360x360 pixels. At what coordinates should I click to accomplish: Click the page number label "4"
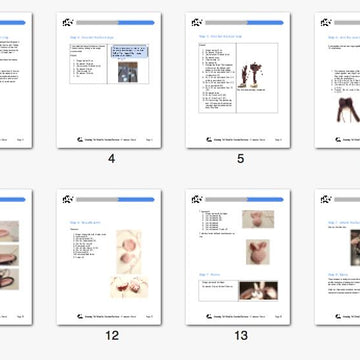pyautogui.click(x=112, y=159)
